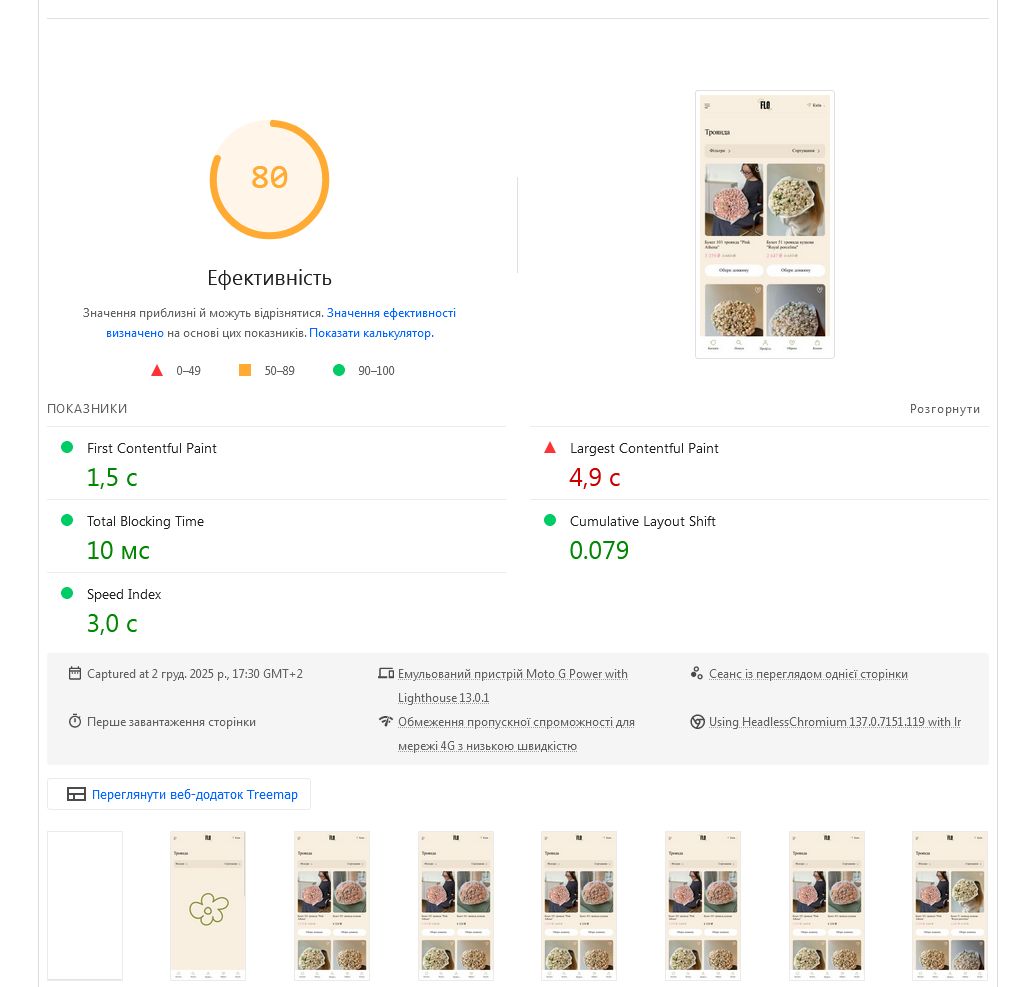Image resolution: width=1014 pixels, height=987 pixels.
Task: Click the Treemap icon in the button
Action: coord(76,795)
